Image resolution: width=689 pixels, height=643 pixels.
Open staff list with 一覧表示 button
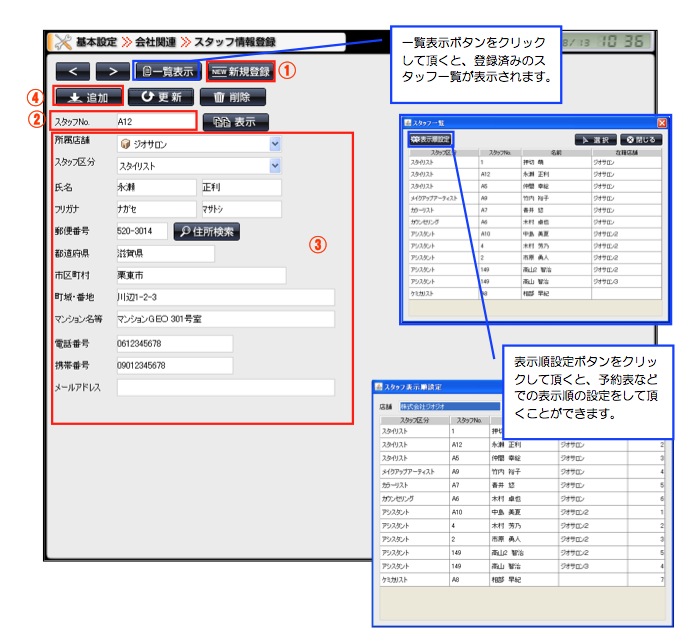coord(168,71)
